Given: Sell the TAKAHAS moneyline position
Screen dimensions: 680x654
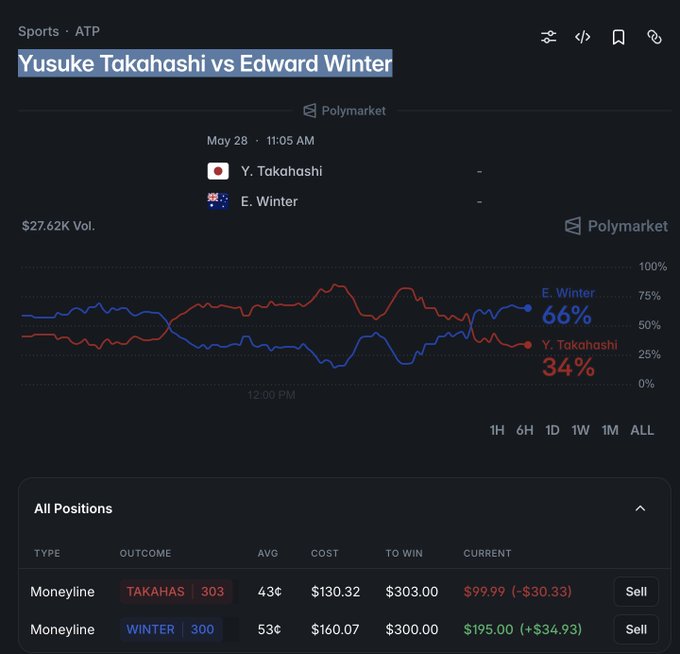Looking at the screenshot, I should tap(636, 592).
